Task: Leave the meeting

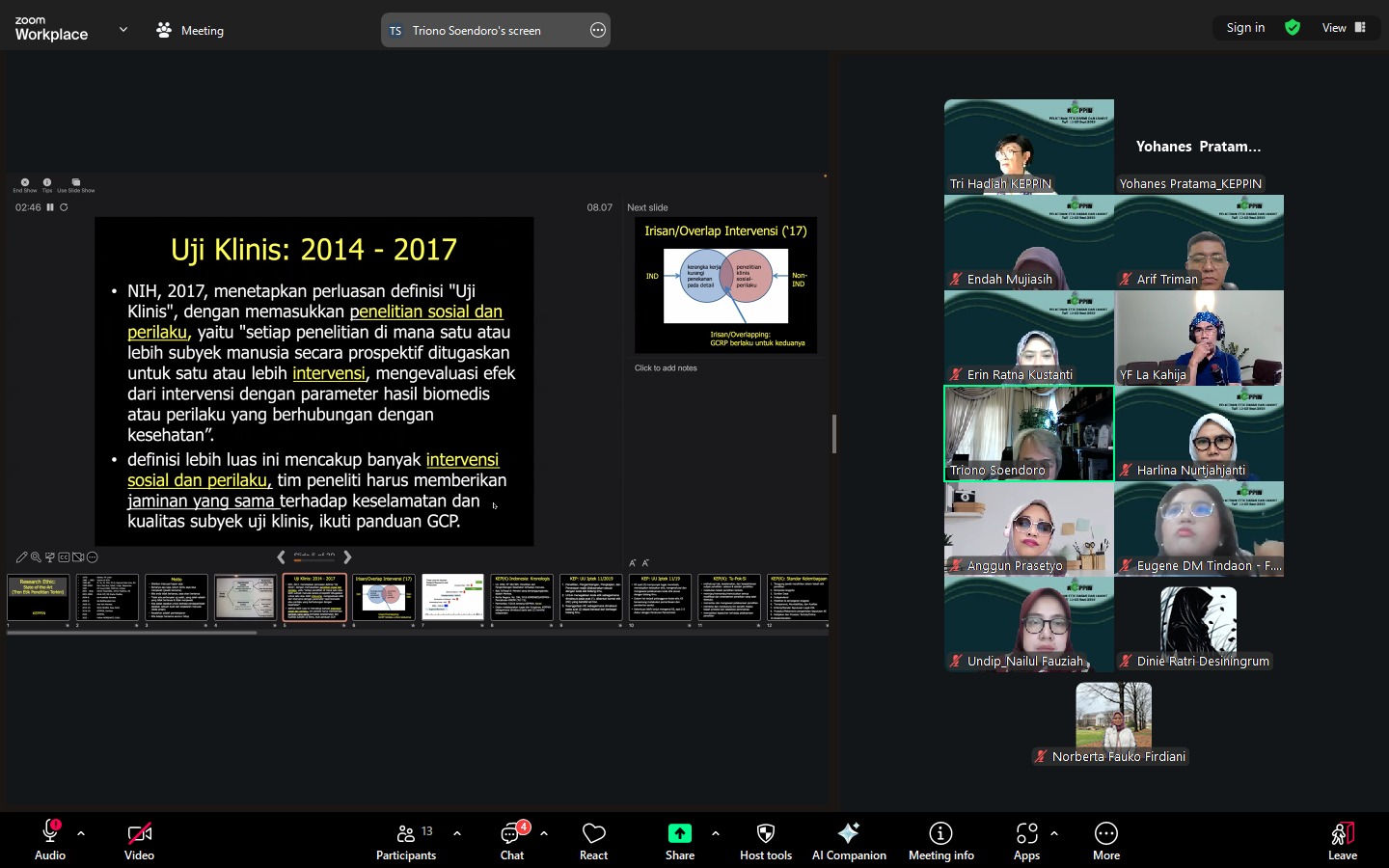Action: click(x=1342, y=839)
